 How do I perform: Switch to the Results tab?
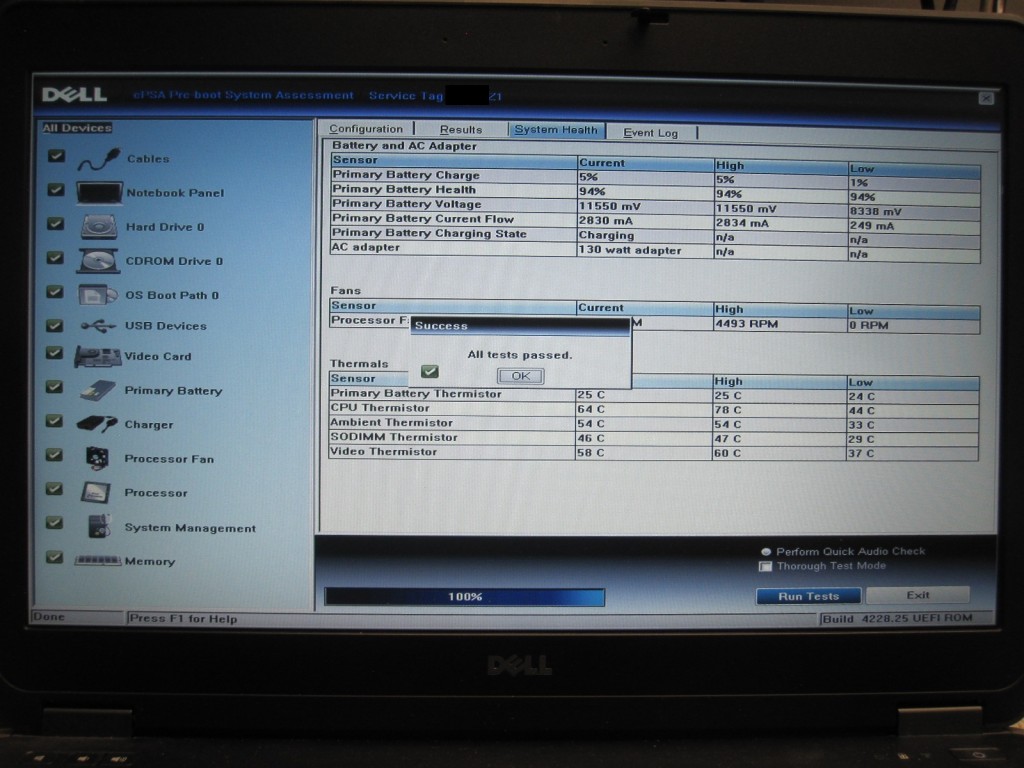point(460,129)
